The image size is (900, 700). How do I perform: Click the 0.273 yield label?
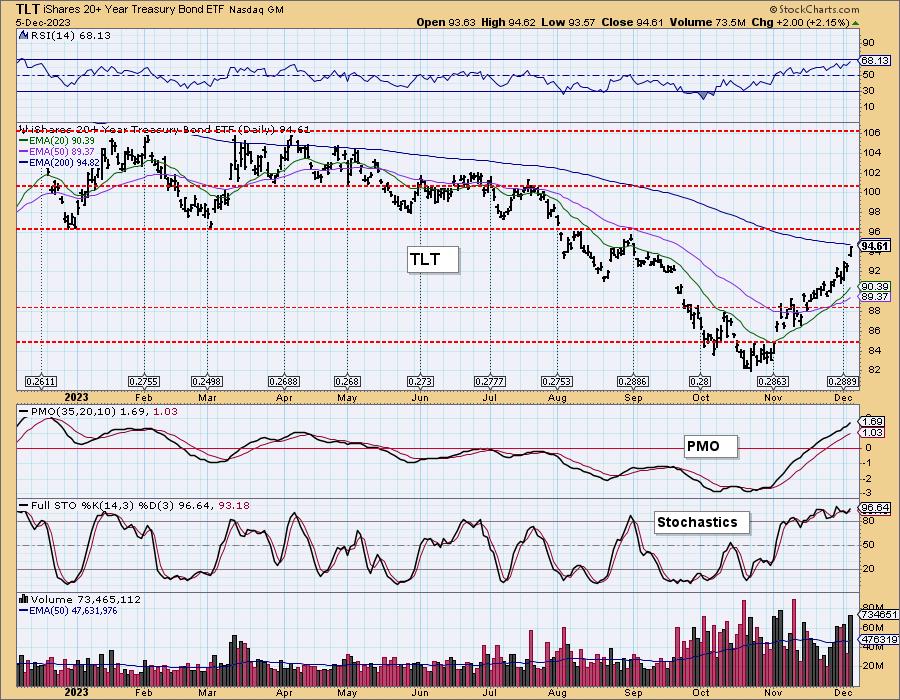[420, 381]
